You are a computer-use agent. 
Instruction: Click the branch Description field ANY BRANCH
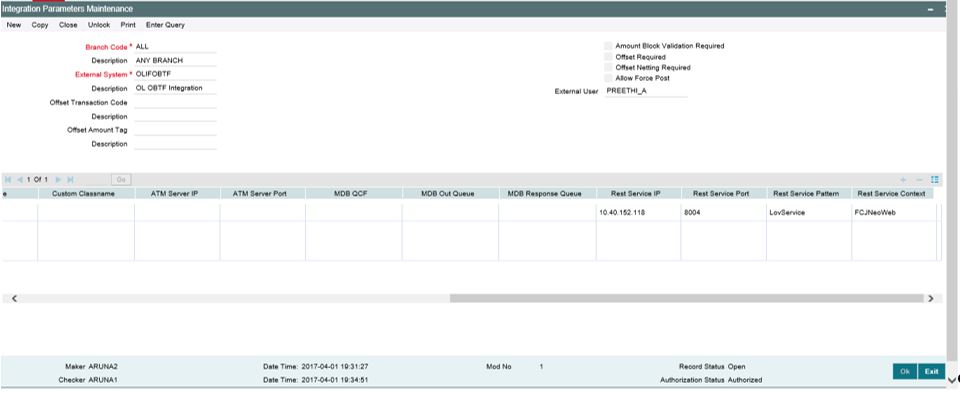click(175, 61)
